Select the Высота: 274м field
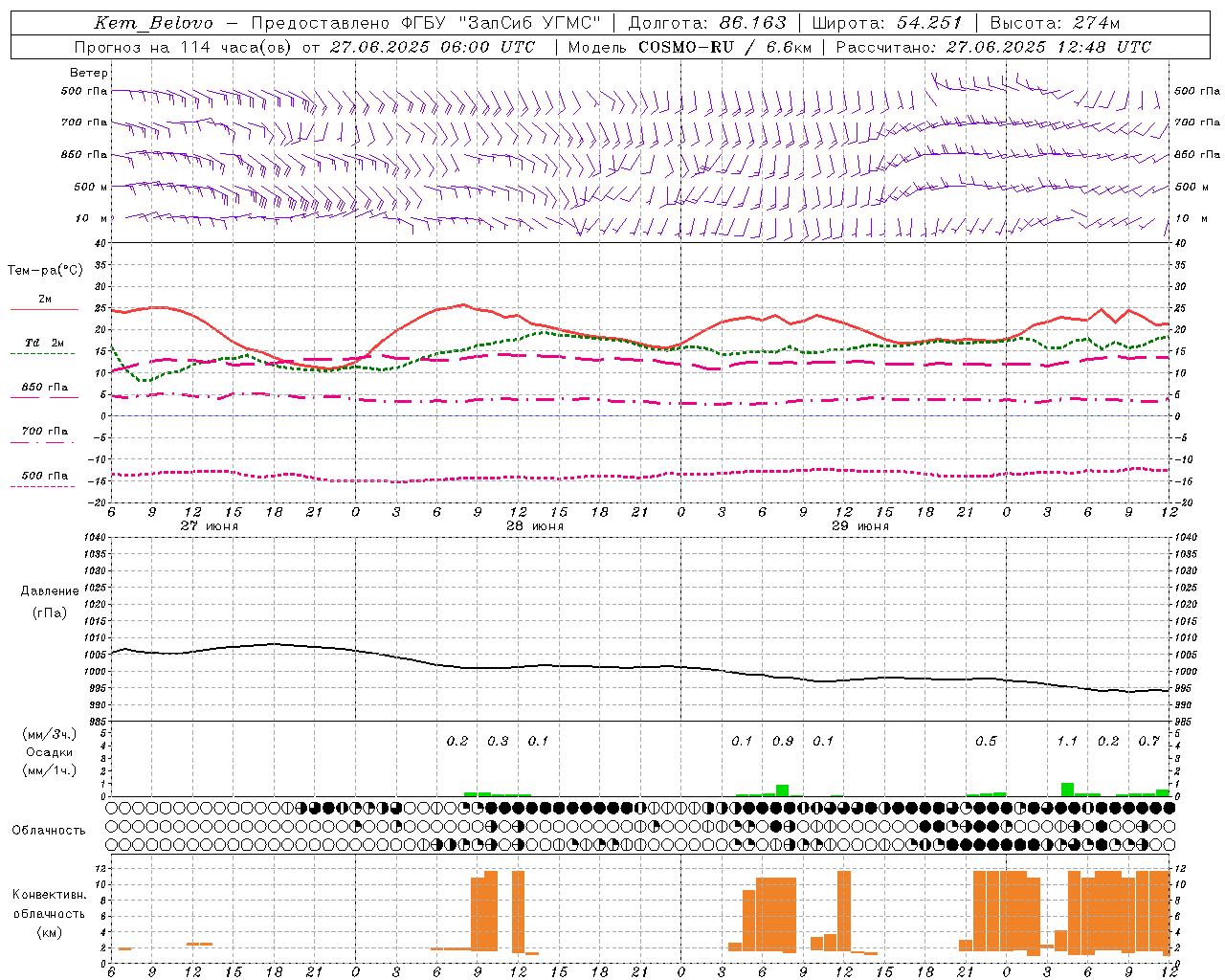Image resolution: width=1225 pixels, height=980 pixels. pyautogui.click(x=1055, y=23)
